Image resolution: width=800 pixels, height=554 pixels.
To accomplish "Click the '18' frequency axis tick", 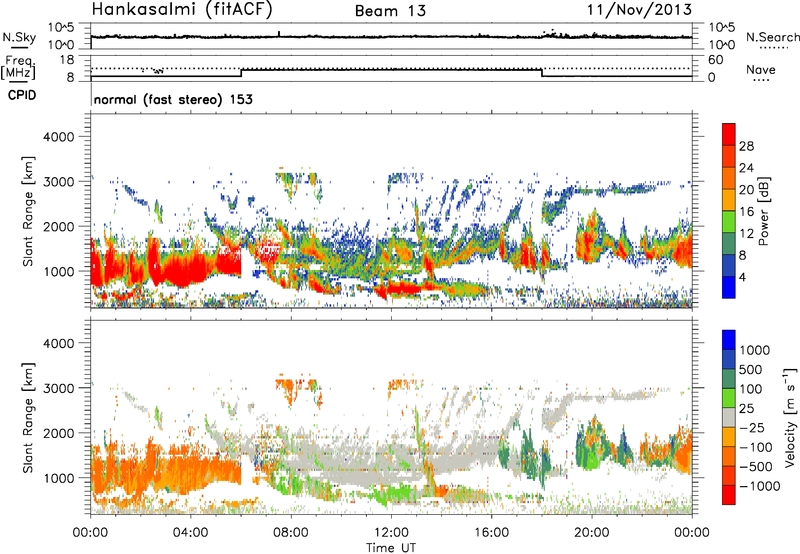I will [67, 60].
